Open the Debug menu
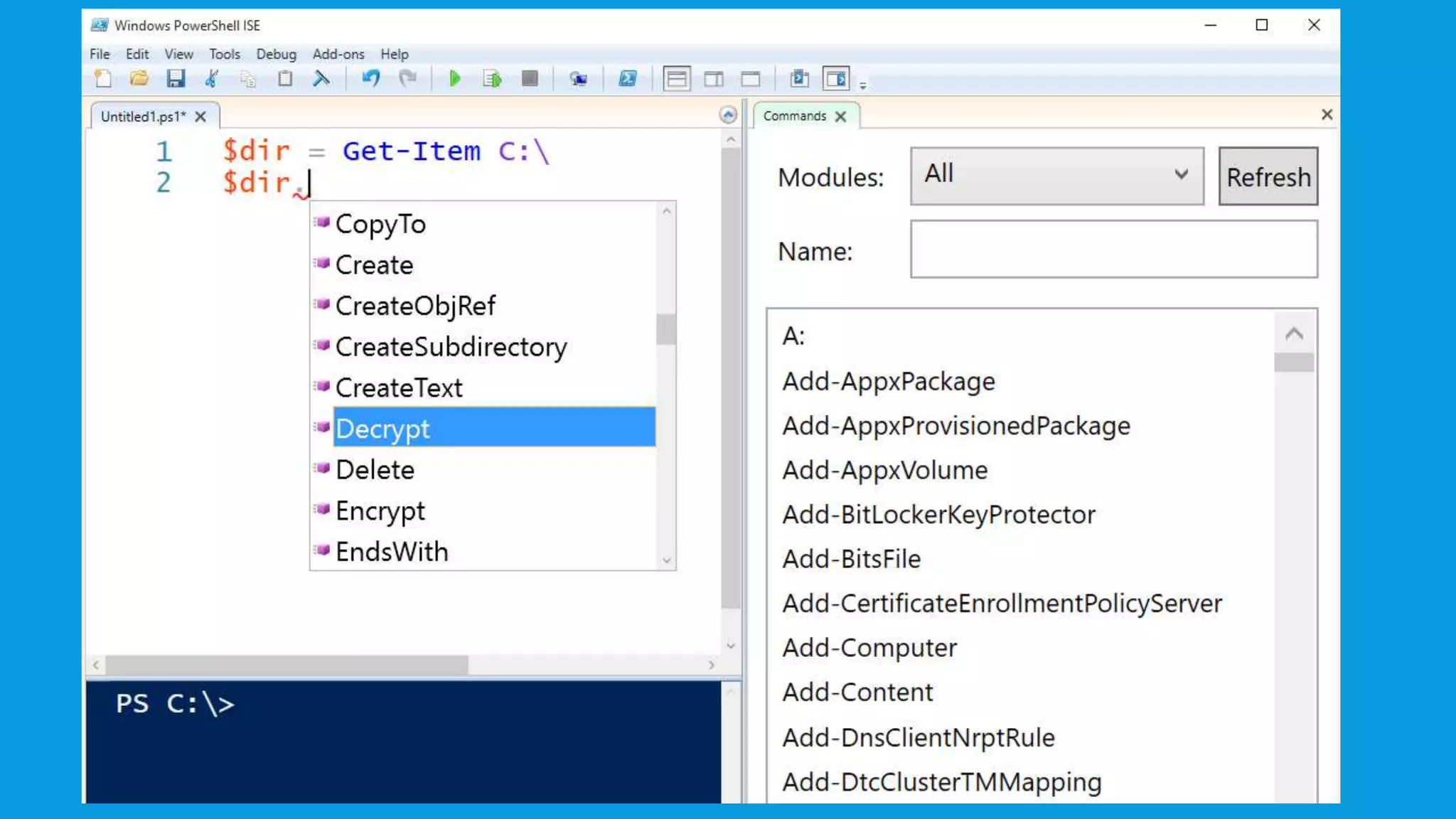The width and height of the screenshot is (1456, 819). click(277, 54)
